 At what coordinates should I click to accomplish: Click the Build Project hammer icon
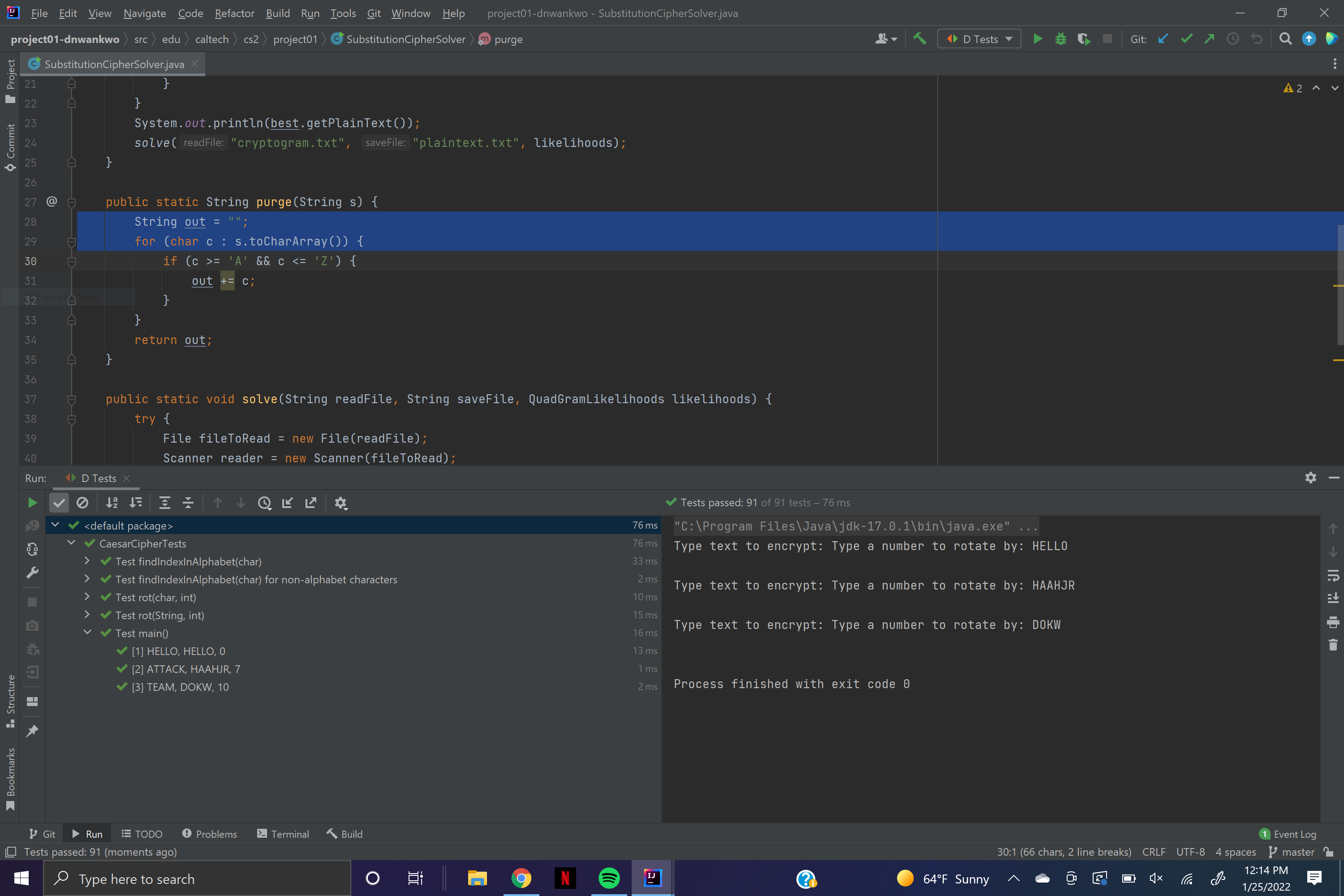[x=919, y=39]
